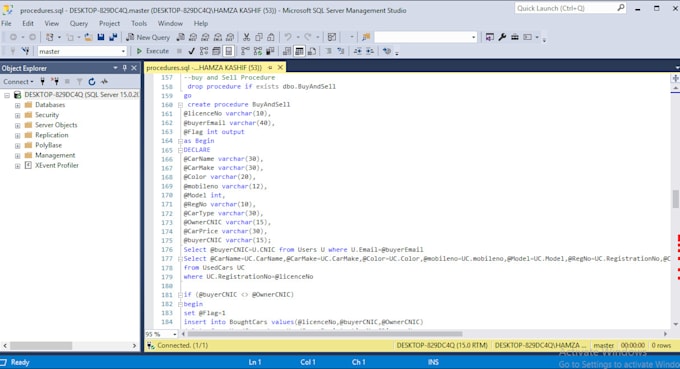
Task: Click the Copy icon in toolbar
Action: (x=258, y=37)
